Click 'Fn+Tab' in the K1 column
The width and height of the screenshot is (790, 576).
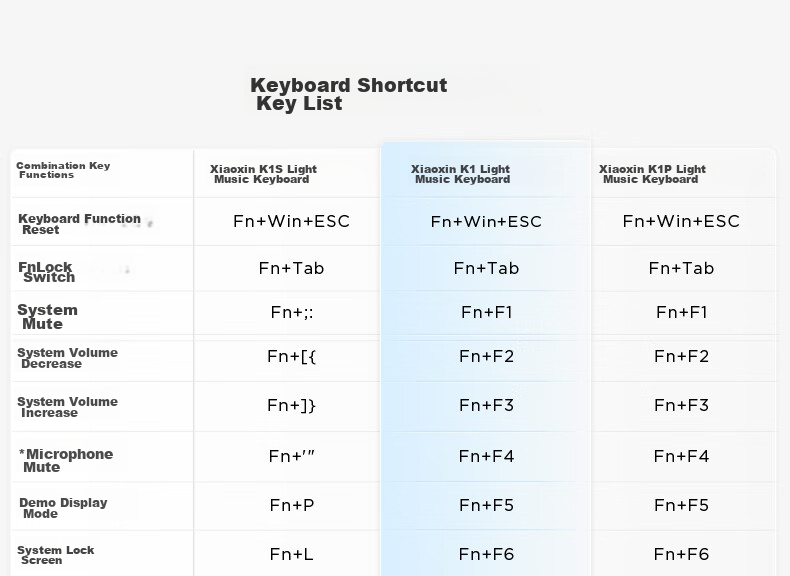point(486,268)
